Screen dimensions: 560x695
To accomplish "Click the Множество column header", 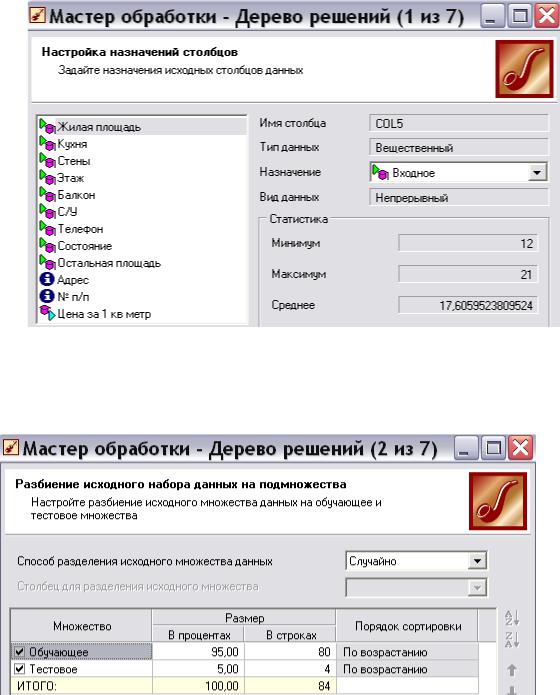I will pos(82,625).
